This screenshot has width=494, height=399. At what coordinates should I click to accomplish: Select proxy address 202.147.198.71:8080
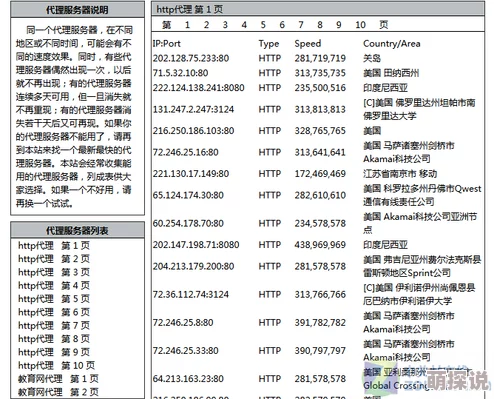tap(196, 245)
